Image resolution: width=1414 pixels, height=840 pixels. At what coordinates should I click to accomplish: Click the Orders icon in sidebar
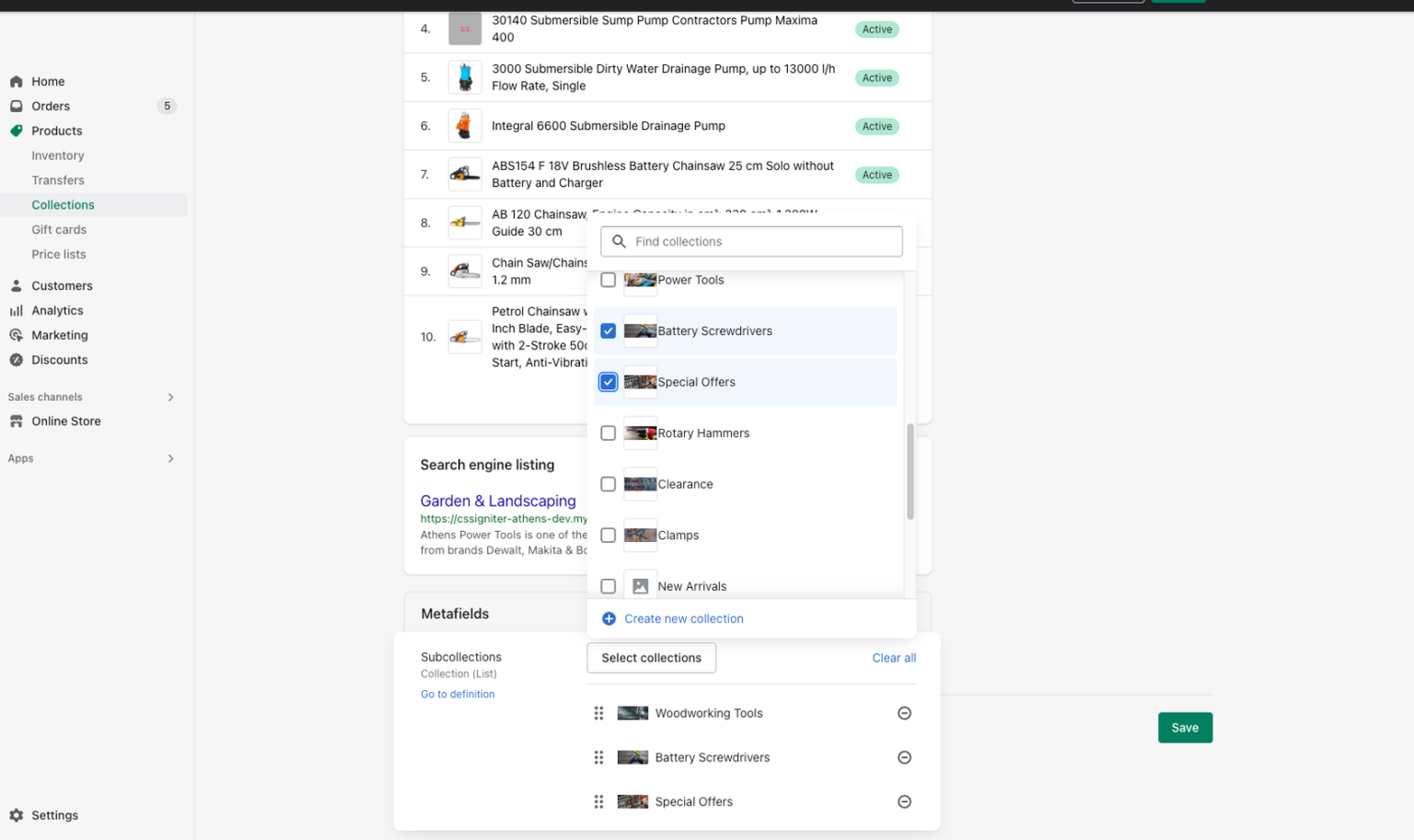click(x=17, y=106)
